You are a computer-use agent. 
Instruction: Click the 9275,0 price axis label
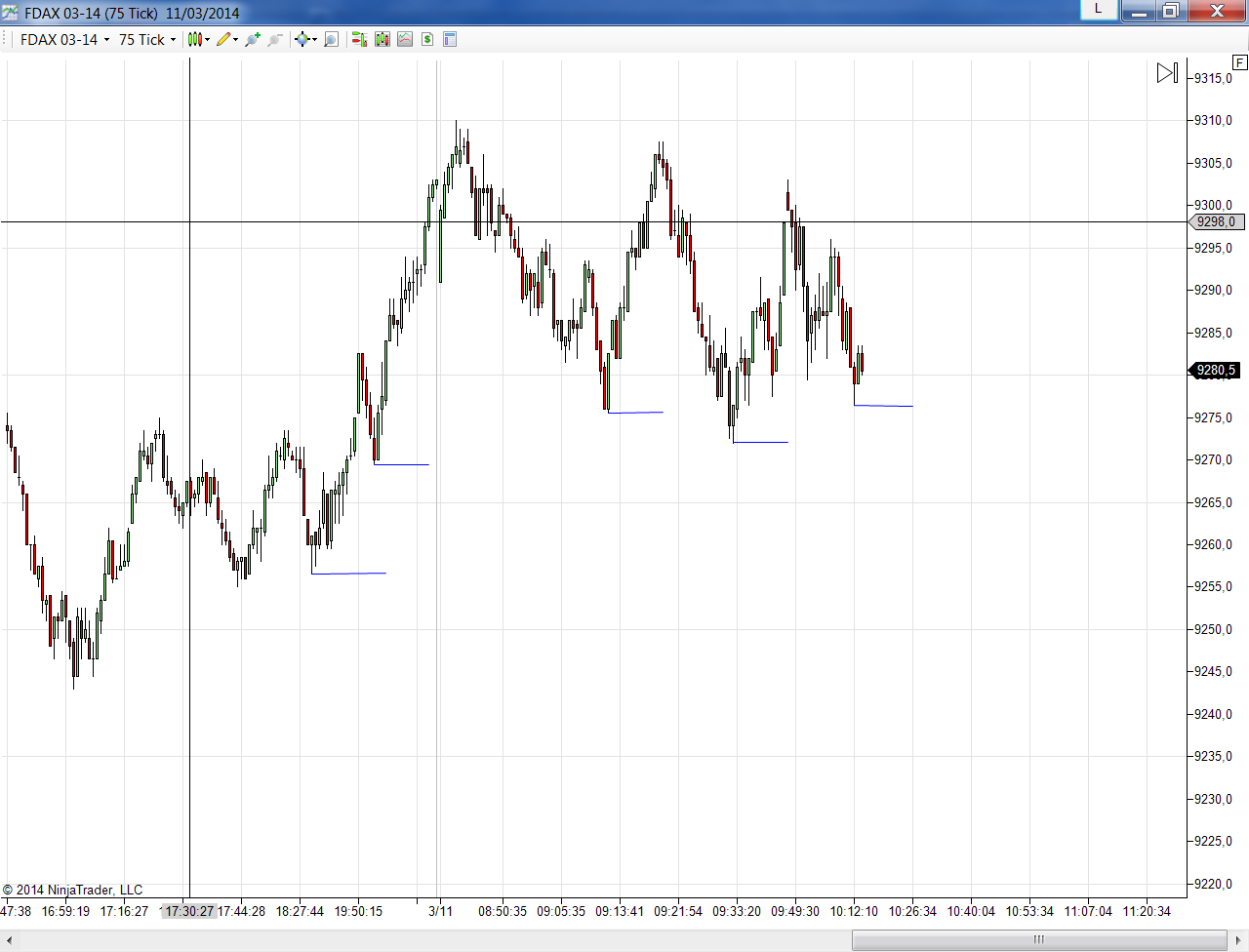click(1213, 417)
